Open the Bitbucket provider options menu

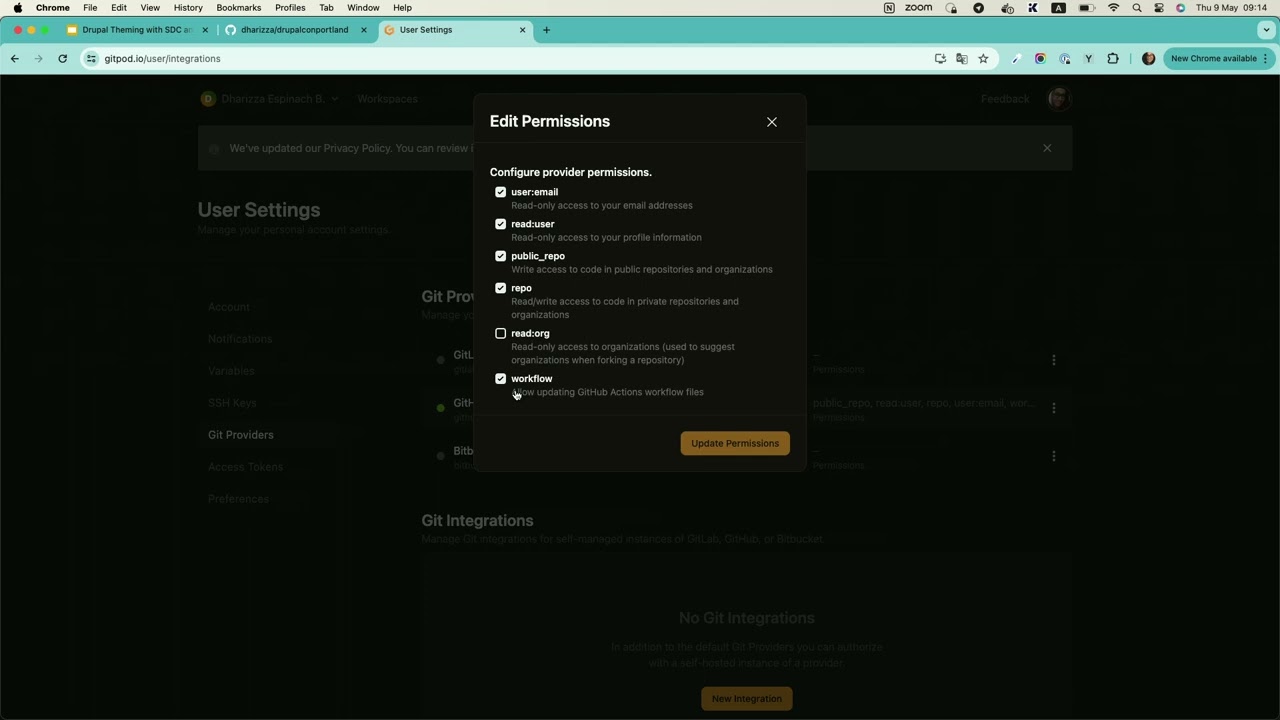click(x=1053, y=456)
